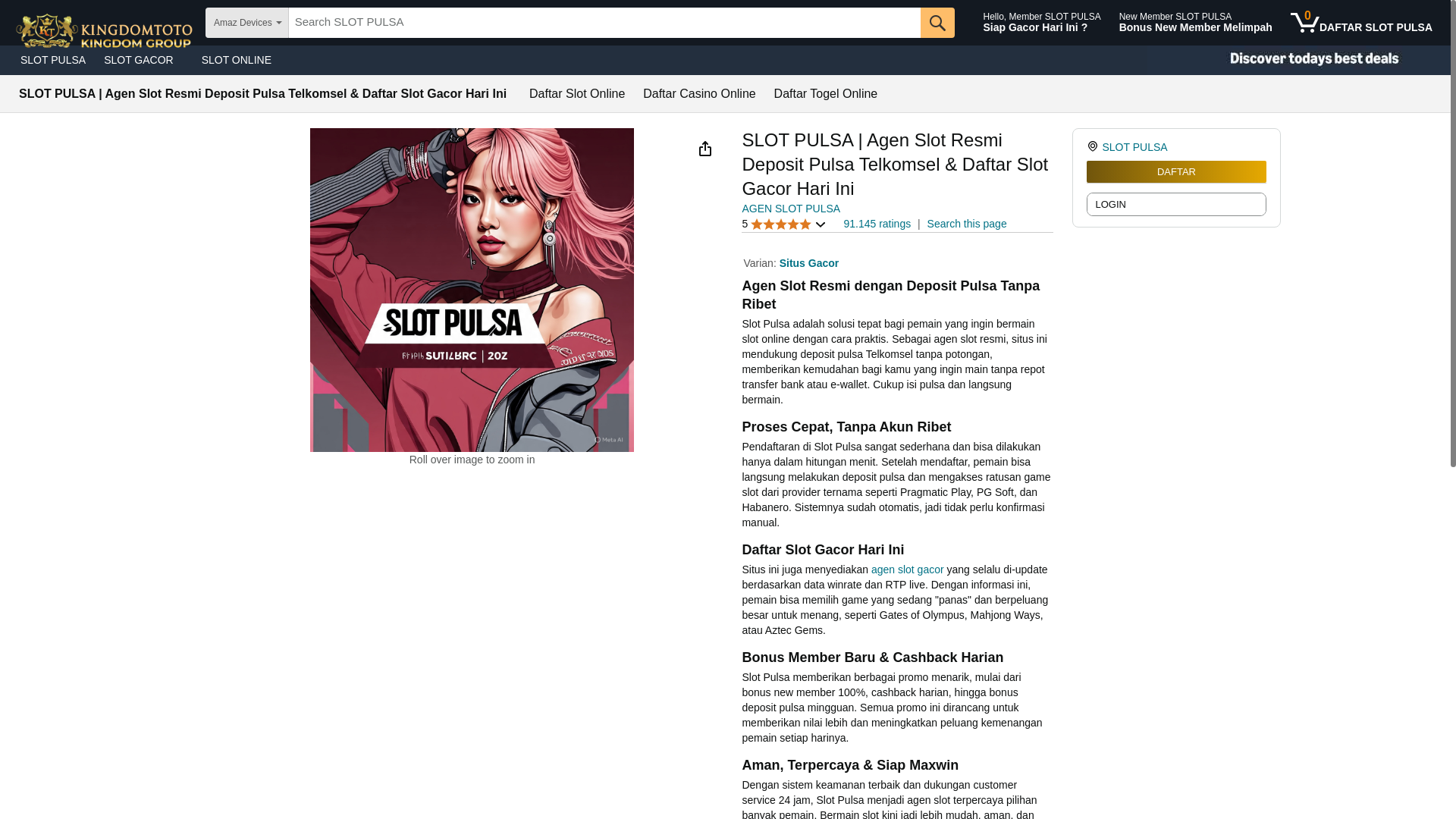Open the SLOT GACOR nav menu item
The height and width of the screenshot is (819, 1456).
point(139,60)
